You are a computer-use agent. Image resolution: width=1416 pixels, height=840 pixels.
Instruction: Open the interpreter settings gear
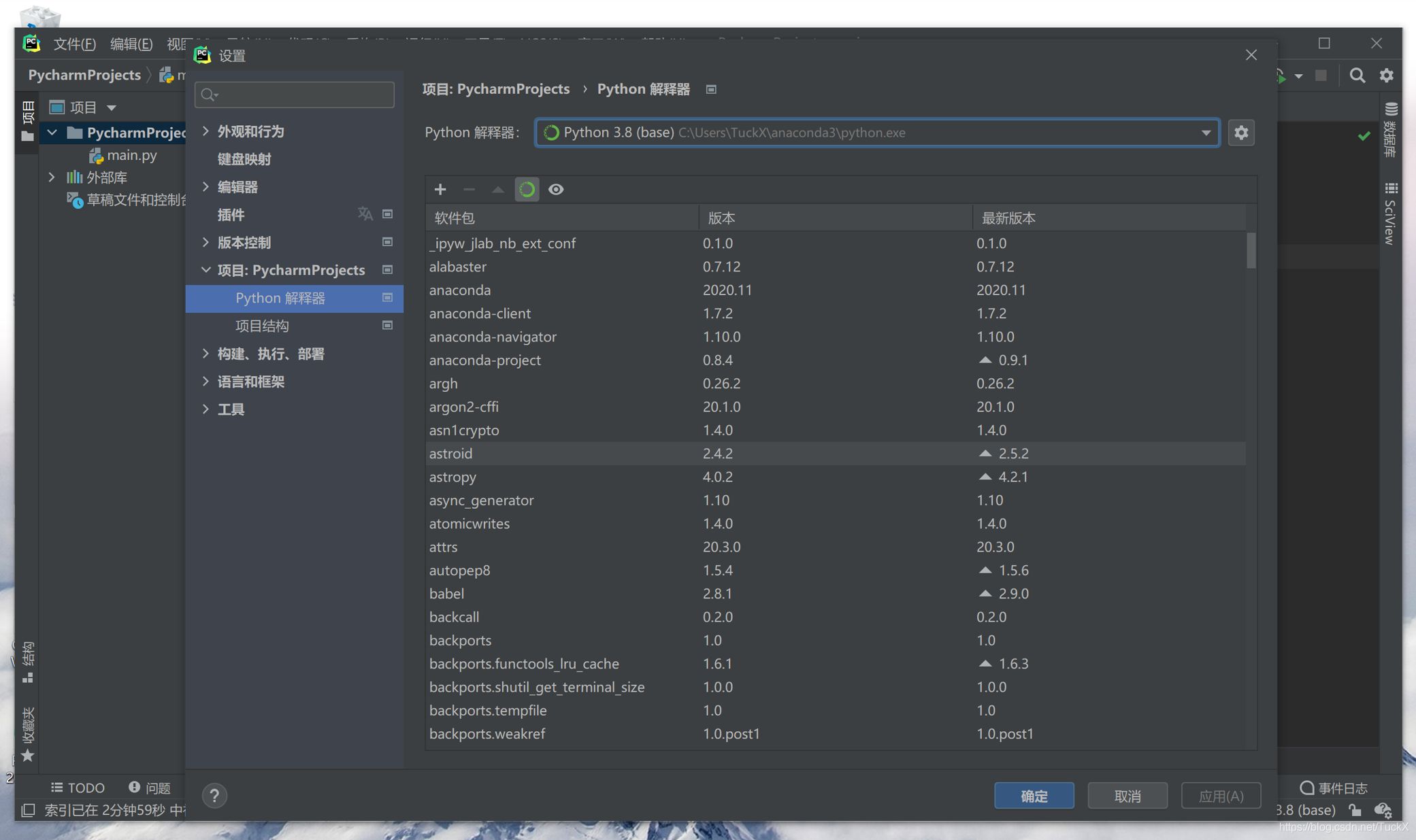tap(1241, 133)
